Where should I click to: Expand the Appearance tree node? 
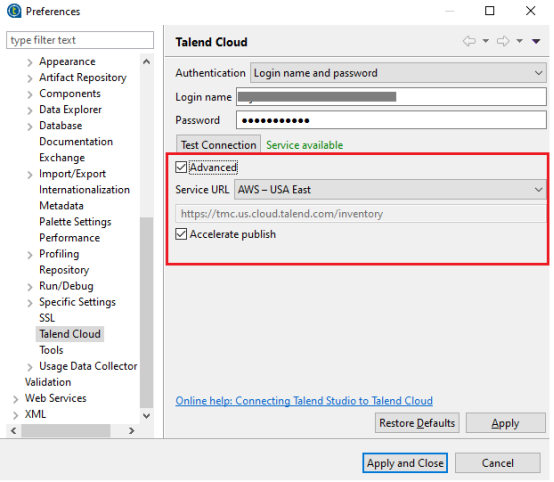tap(30, 63)
